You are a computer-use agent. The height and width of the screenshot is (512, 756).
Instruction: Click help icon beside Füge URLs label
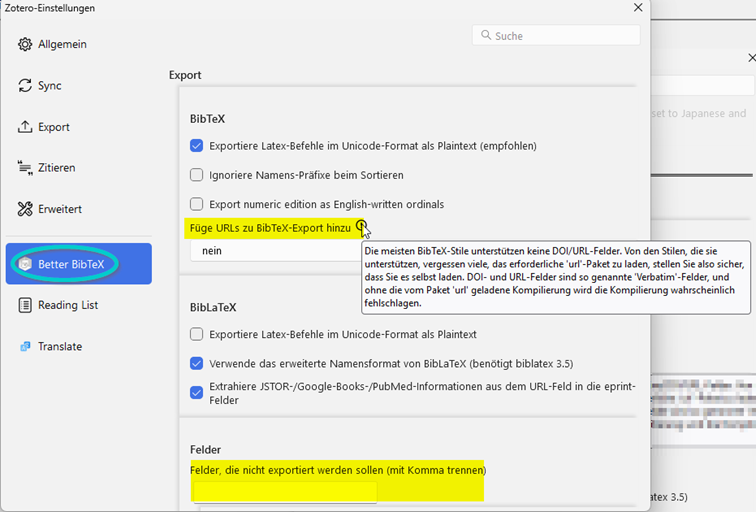click(x=362, y=225)
